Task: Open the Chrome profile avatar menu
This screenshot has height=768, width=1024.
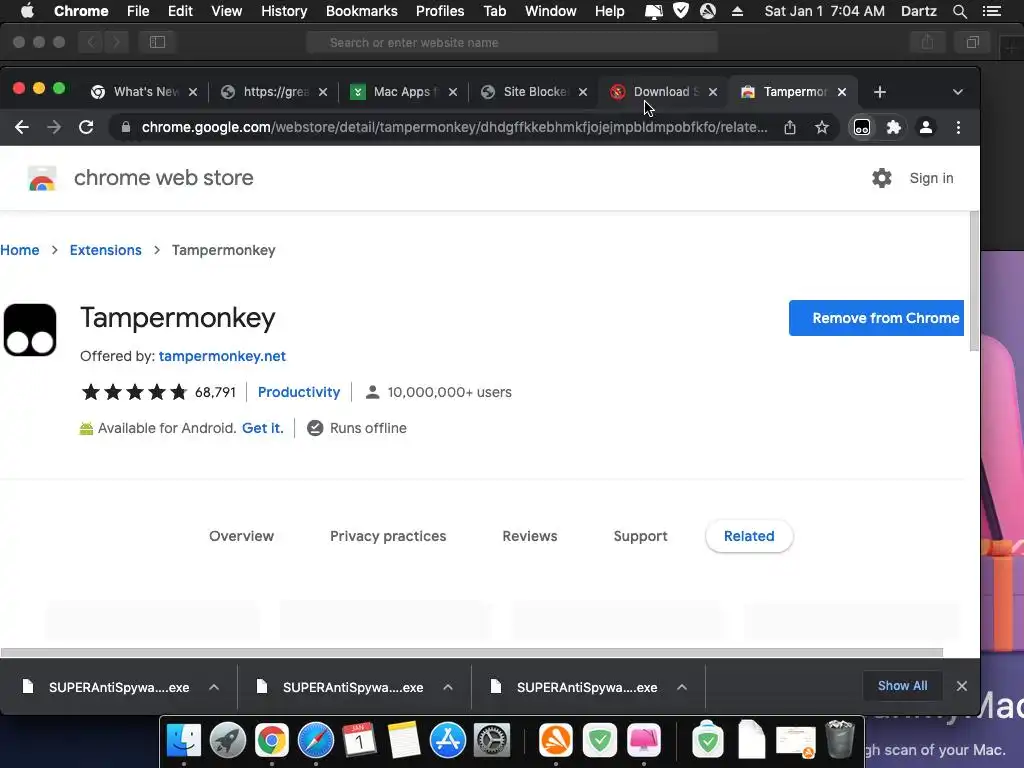Action: coord(925,127)
